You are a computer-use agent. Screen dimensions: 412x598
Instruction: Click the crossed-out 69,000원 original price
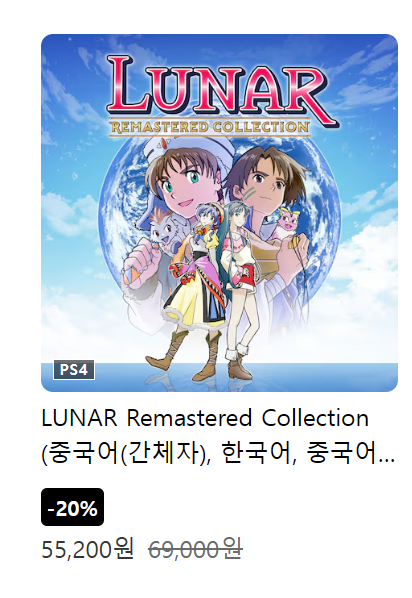tap(195, 550)
